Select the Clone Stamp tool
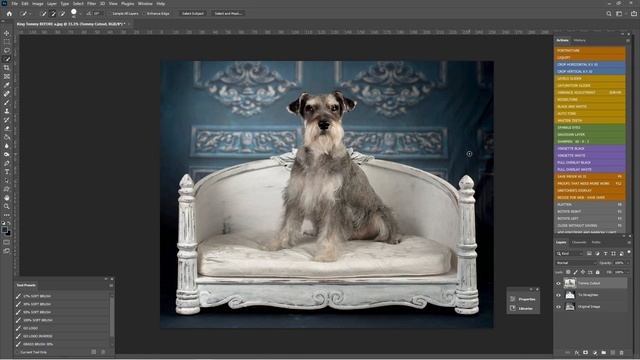This screenshot has width=640, height=360. coord(7,111)
